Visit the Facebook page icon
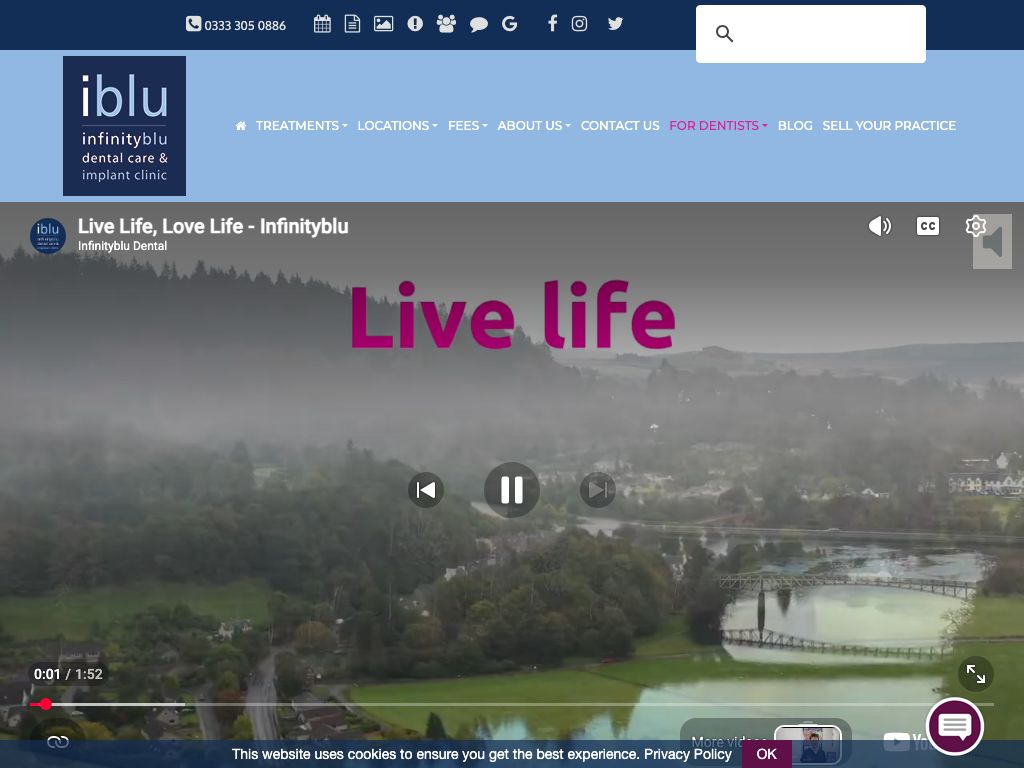The height and width of the screenshot is (768, 1024). coord(552,24)
